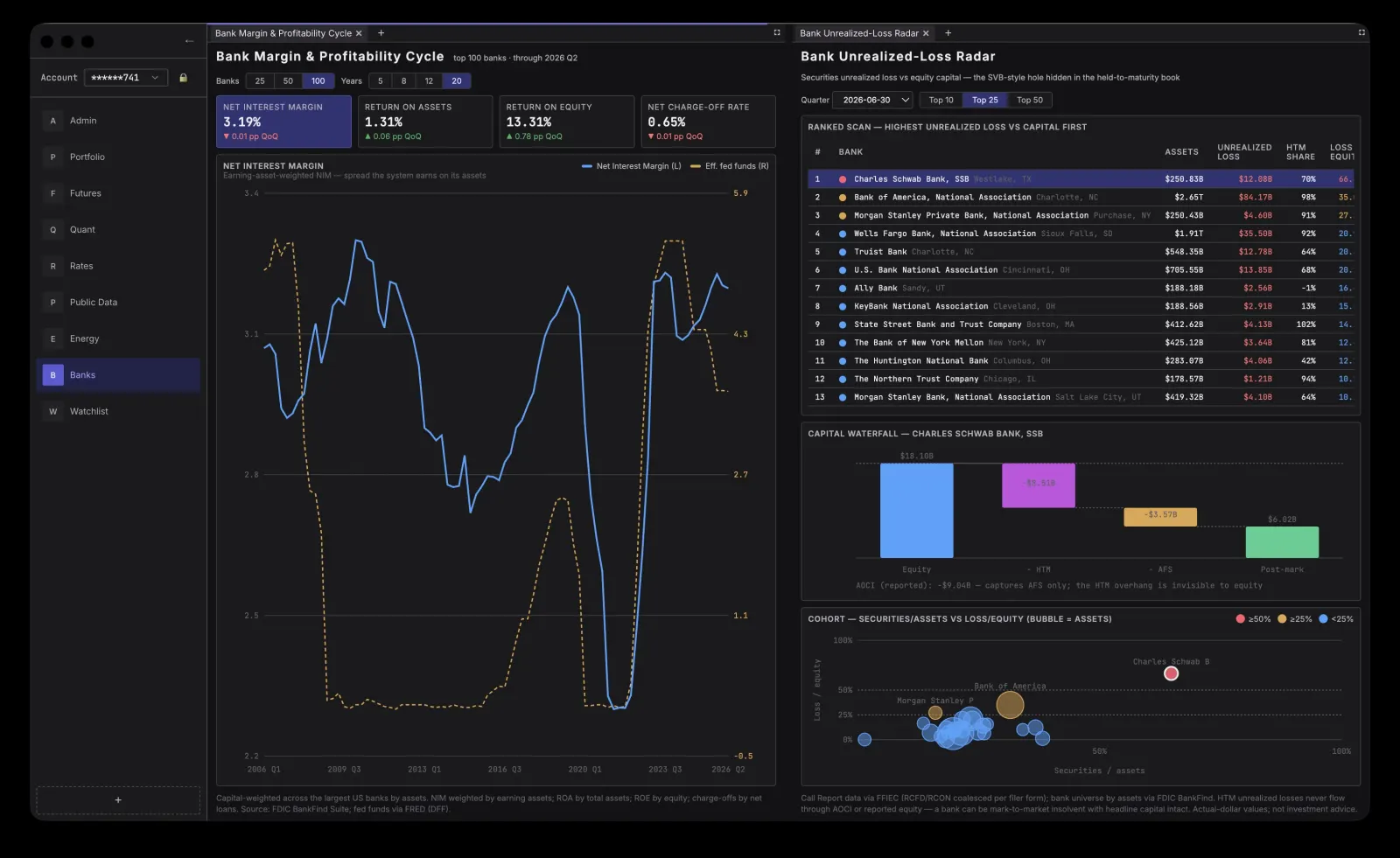Add a sidebar item with plus button
Image resolution: width=1400 pixels, height=858 pixels.
118,800
